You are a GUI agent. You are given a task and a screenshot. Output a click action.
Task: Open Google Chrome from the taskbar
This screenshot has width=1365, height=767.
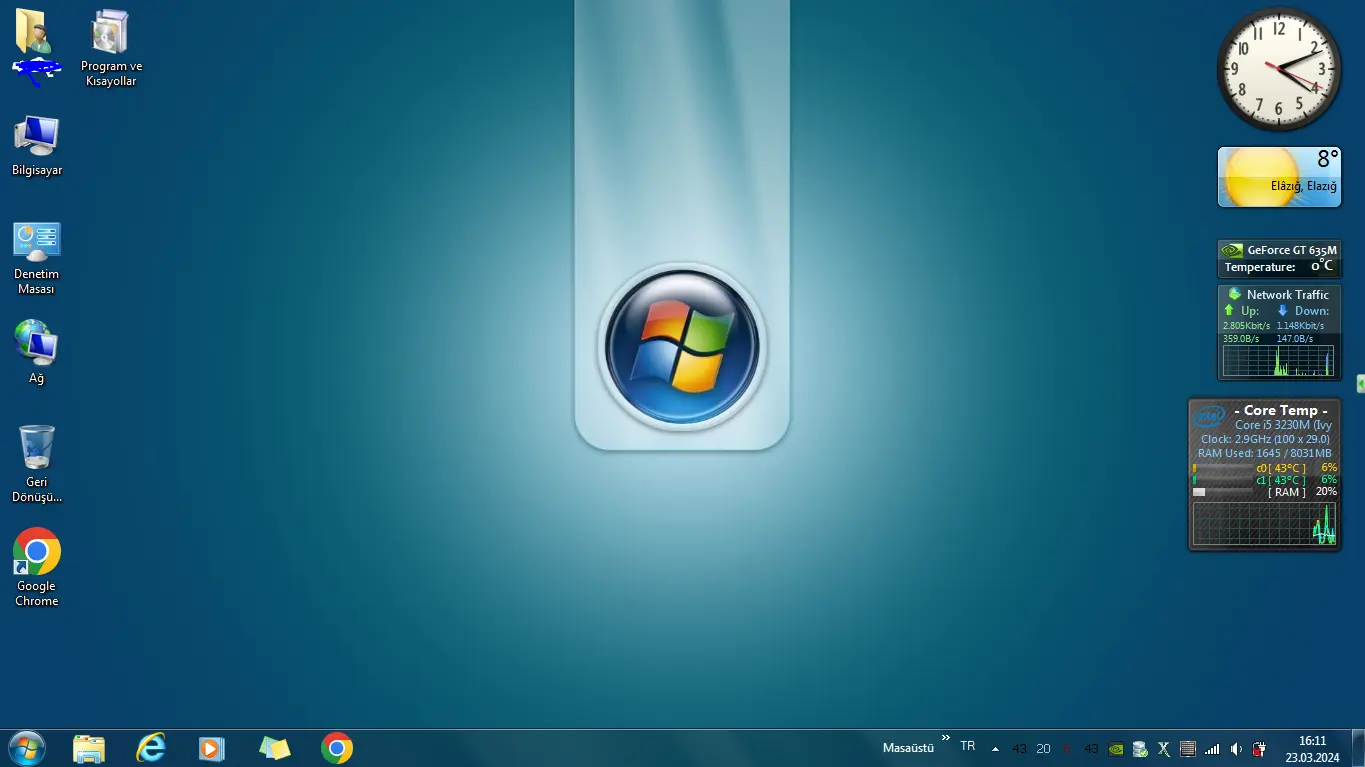click(337, 748)
